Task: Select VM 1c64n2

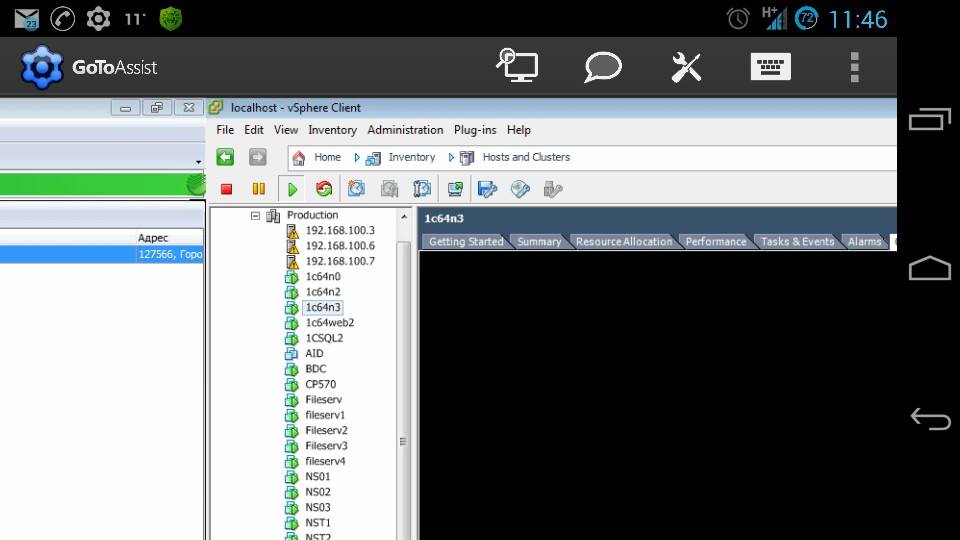Action: pos(323,292)
